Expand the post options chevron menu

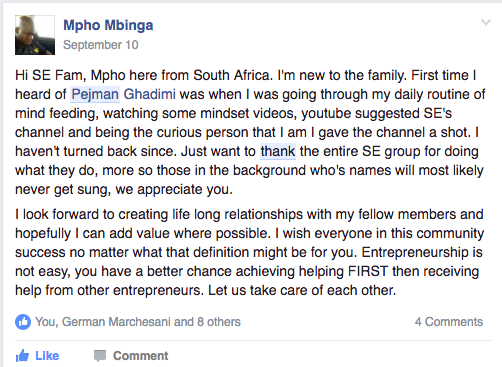tap(486, 22)
